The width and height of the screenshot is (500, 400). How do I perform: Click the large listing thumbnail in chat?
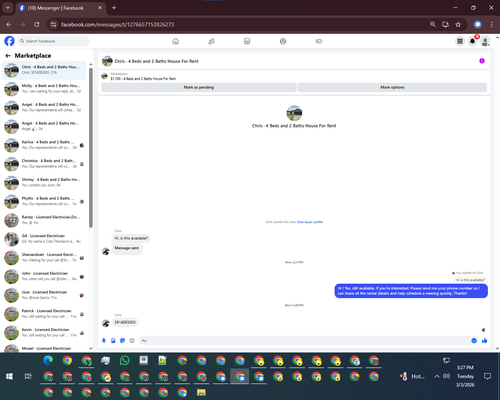(x=294, y=113)
